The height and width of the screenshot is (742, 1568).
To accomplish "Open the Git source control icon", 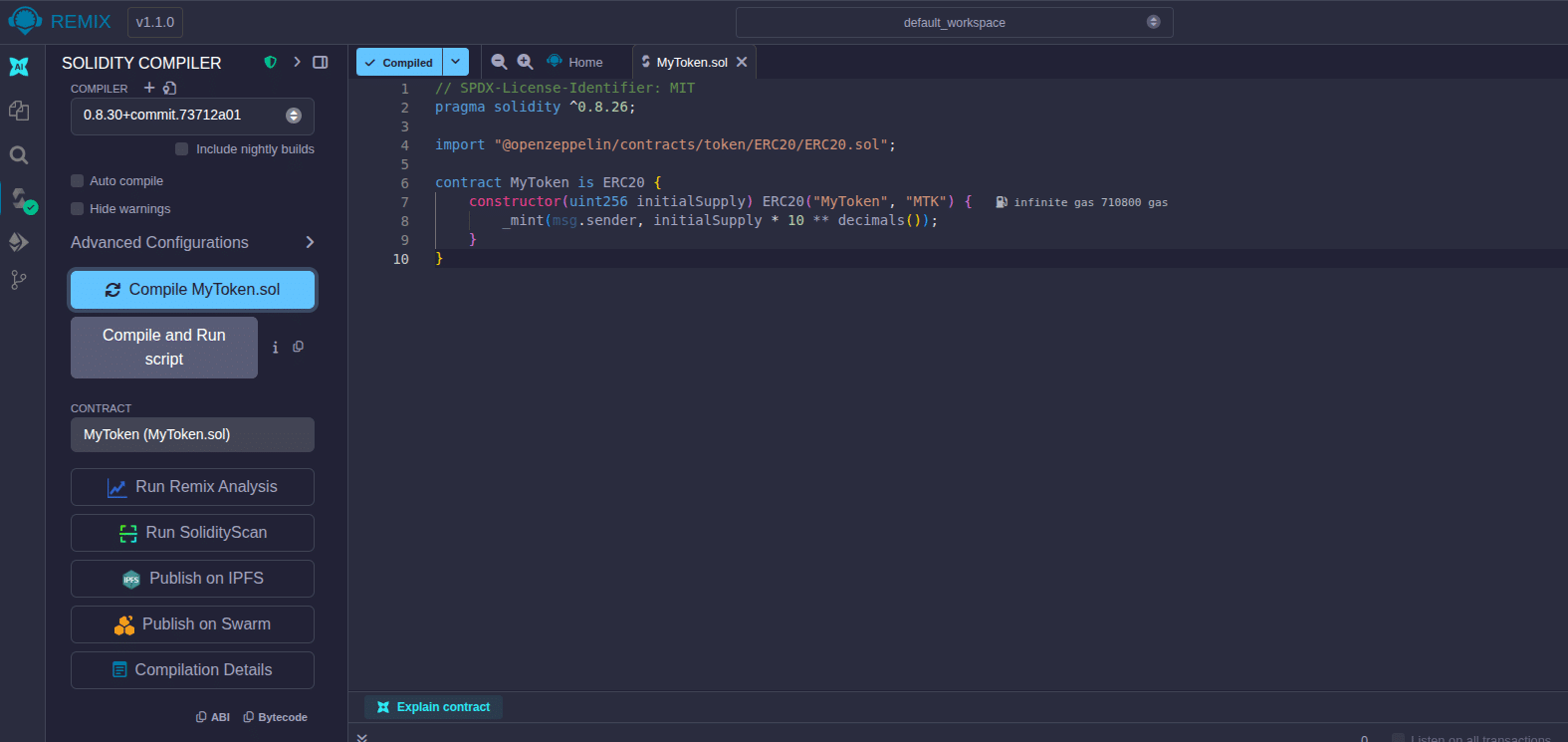I will [19, 280].
